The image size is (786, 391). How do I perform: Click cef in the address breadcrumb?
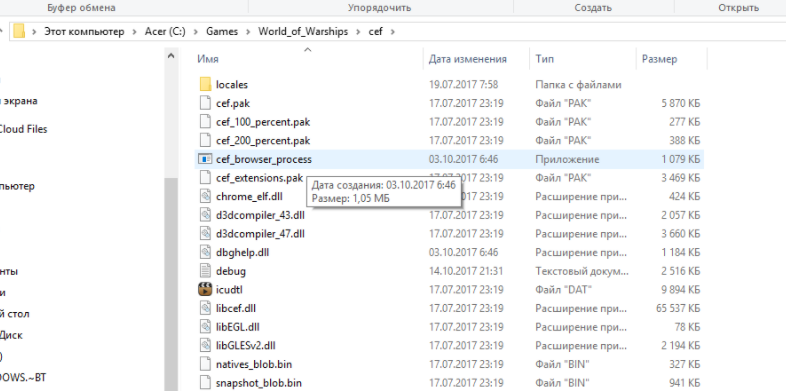[375, 31]
